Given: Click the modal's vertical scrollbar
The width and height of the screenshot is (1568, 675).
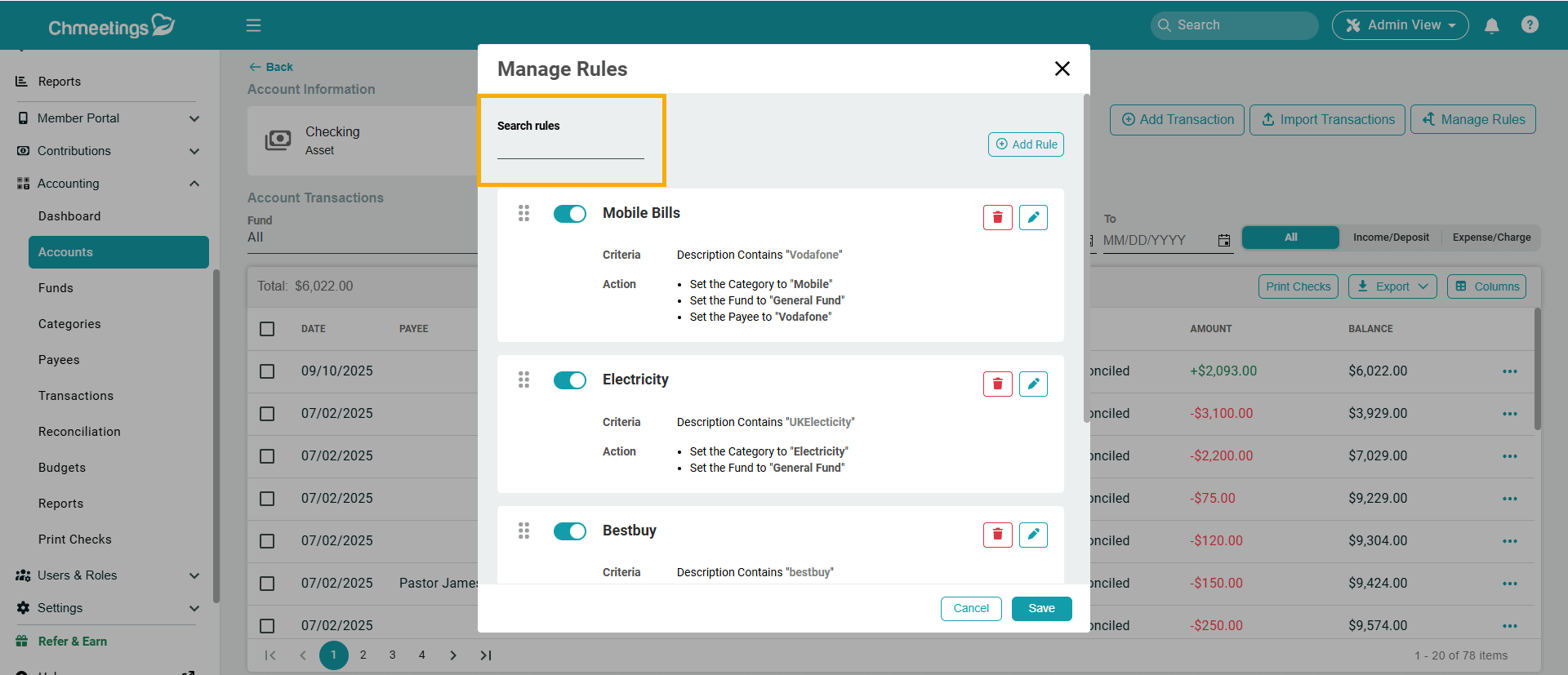Looking at the screenshot, I should (x=1086, y=261).
